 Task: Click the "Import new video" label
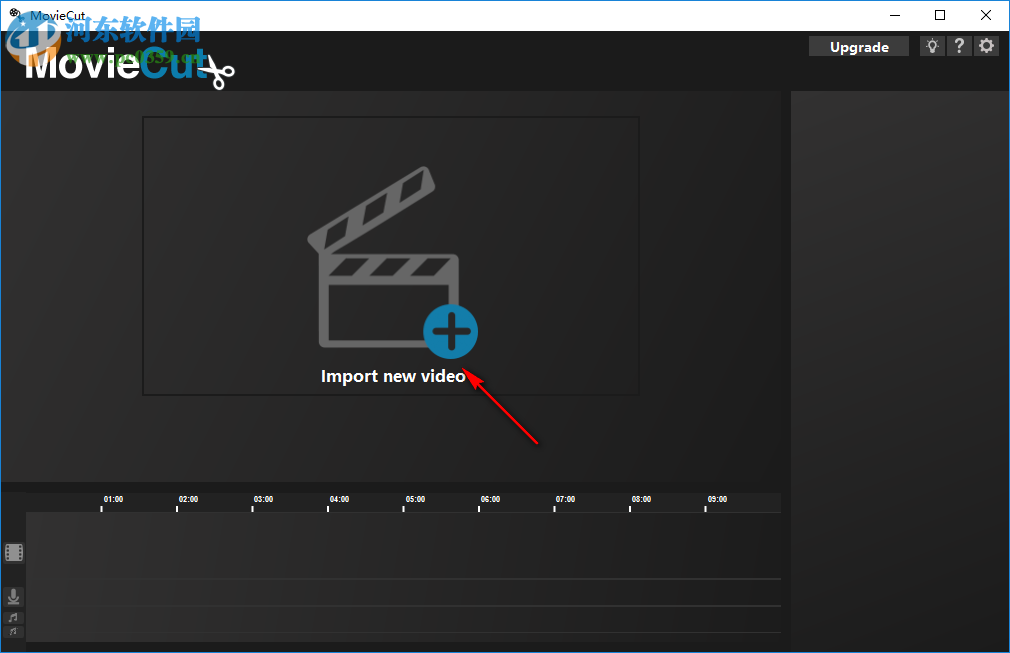click(x=393, y=376)
